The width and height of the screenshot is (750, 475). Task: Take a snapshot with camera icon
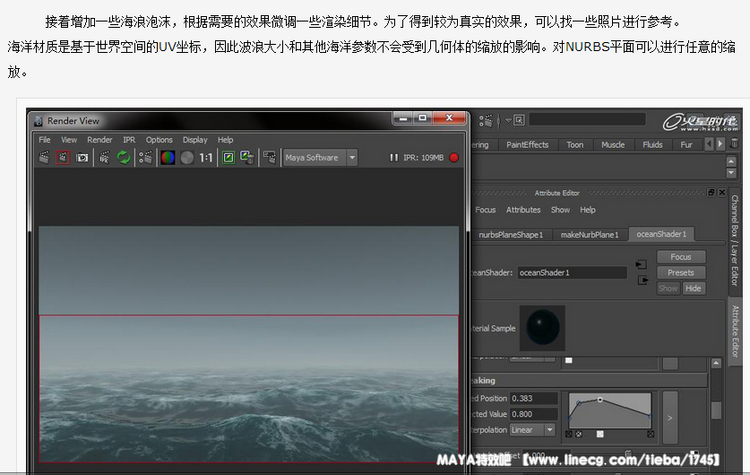[x=82, y=157]
